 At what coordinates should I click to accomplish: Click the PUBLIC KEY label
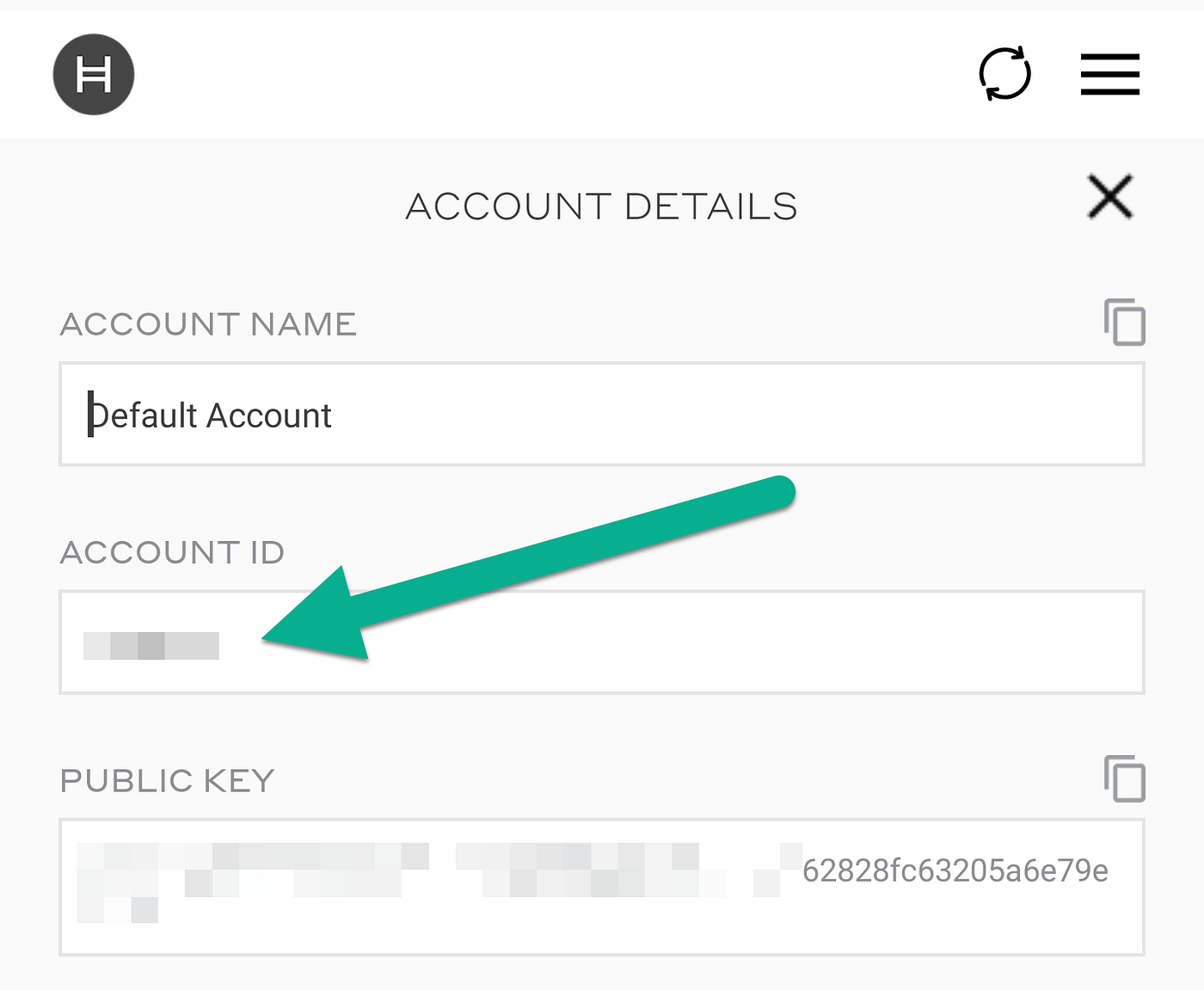[x=166, y=780]
